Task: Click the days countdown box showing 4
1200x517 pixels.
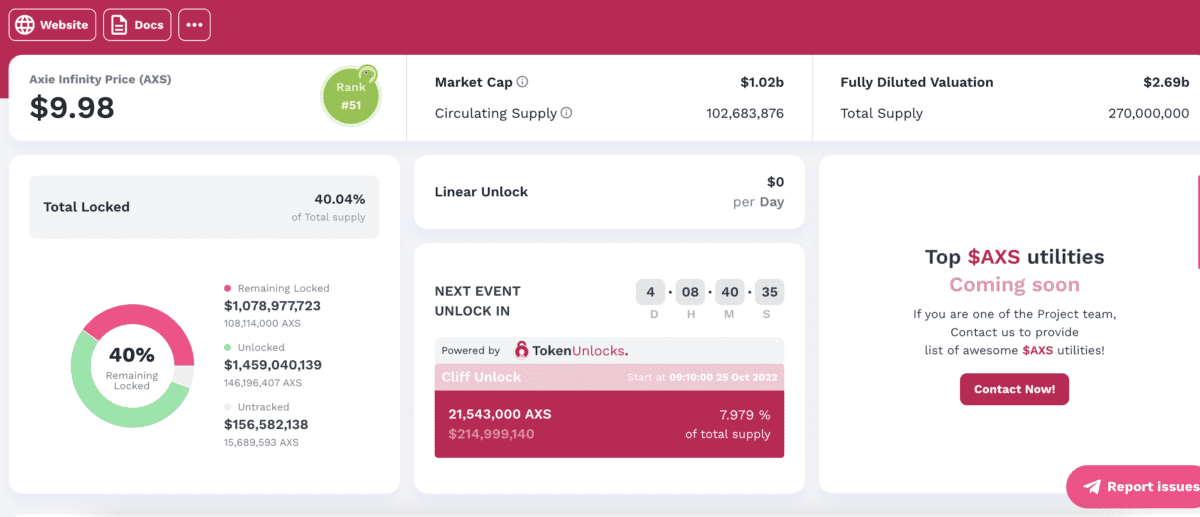Action: 650,294
